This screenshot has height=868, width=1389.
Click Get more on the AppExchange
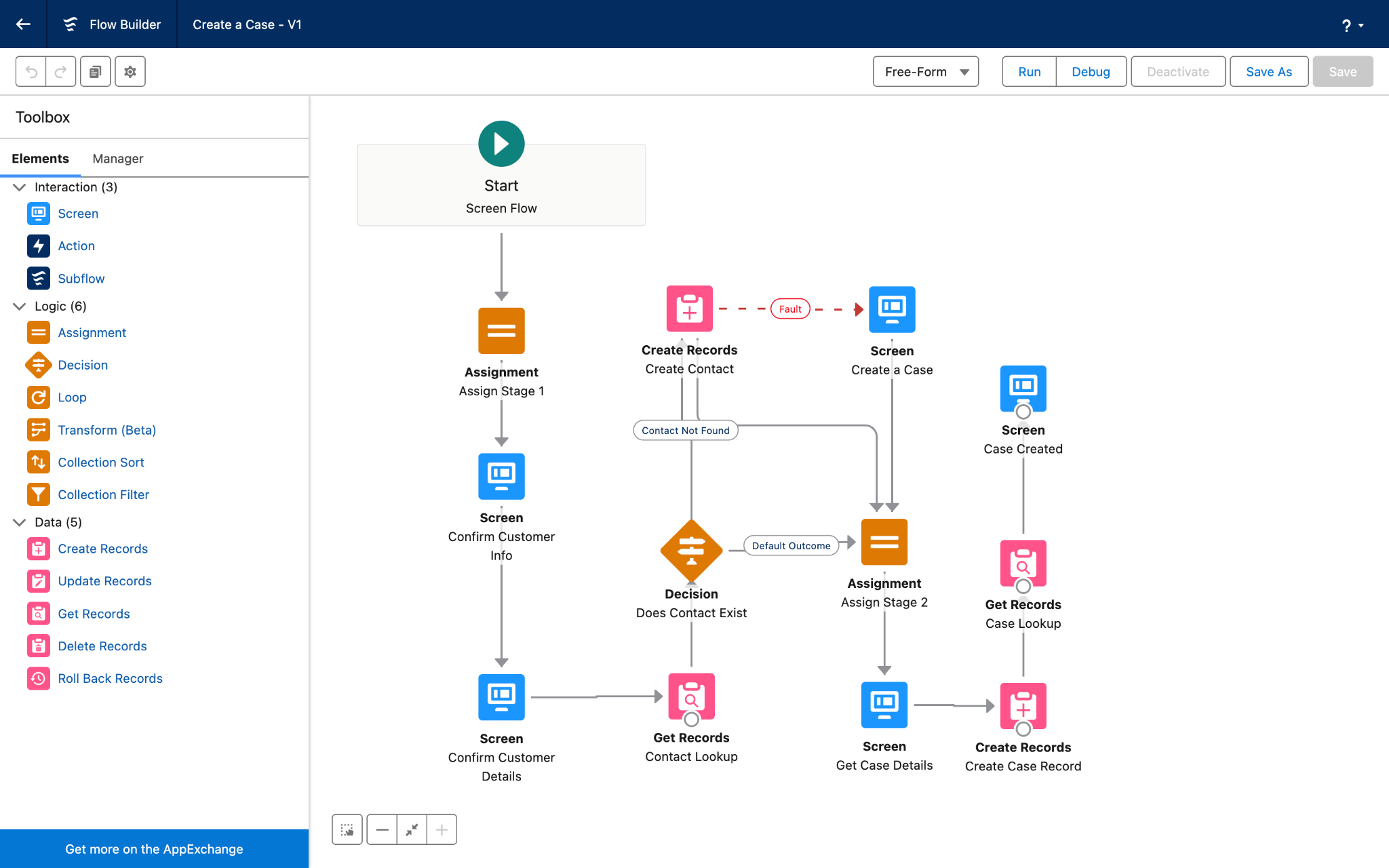tap(154, 849)
